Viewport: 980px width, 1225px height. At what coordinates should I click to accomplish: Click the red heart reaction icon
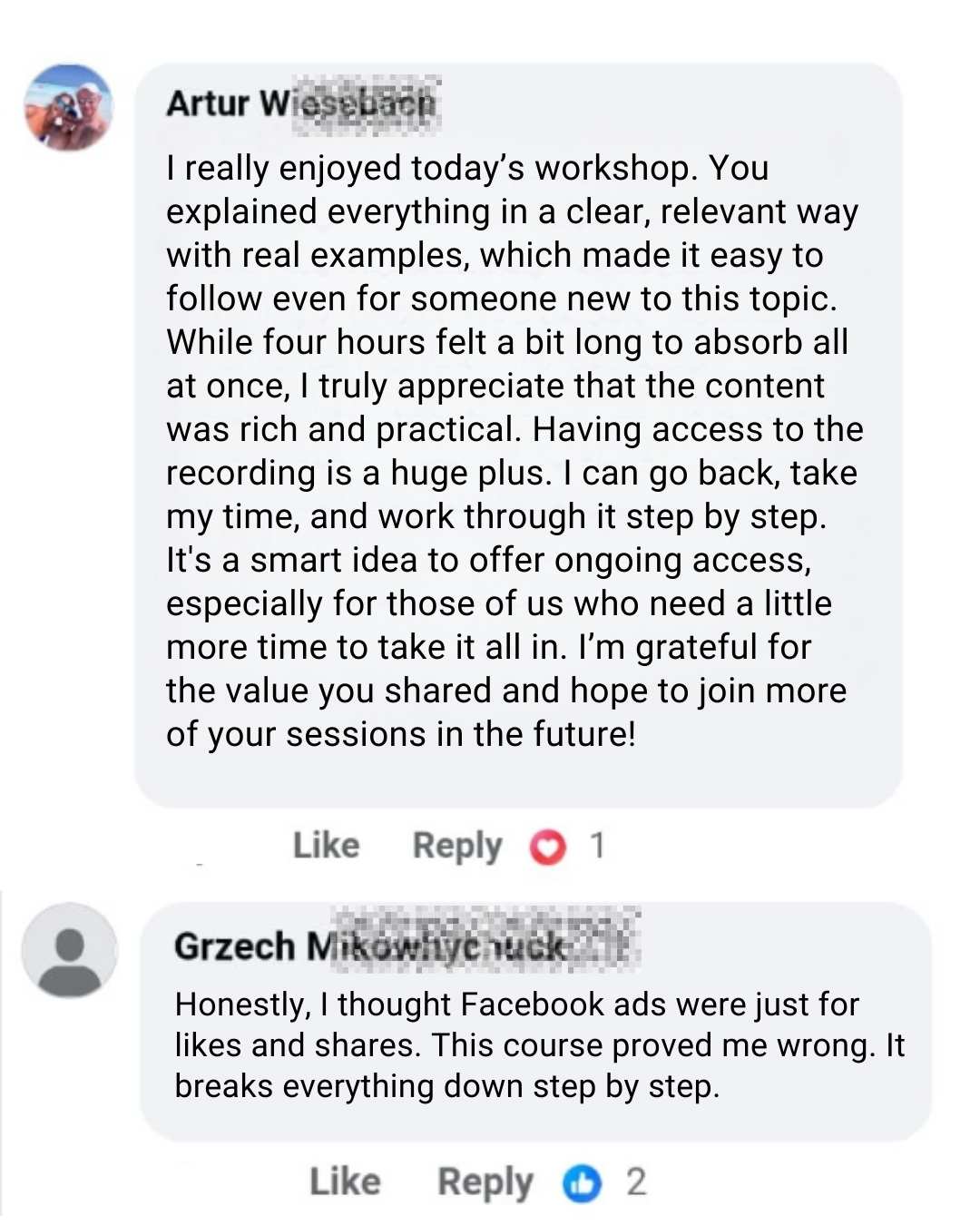[x=547, y=848]
